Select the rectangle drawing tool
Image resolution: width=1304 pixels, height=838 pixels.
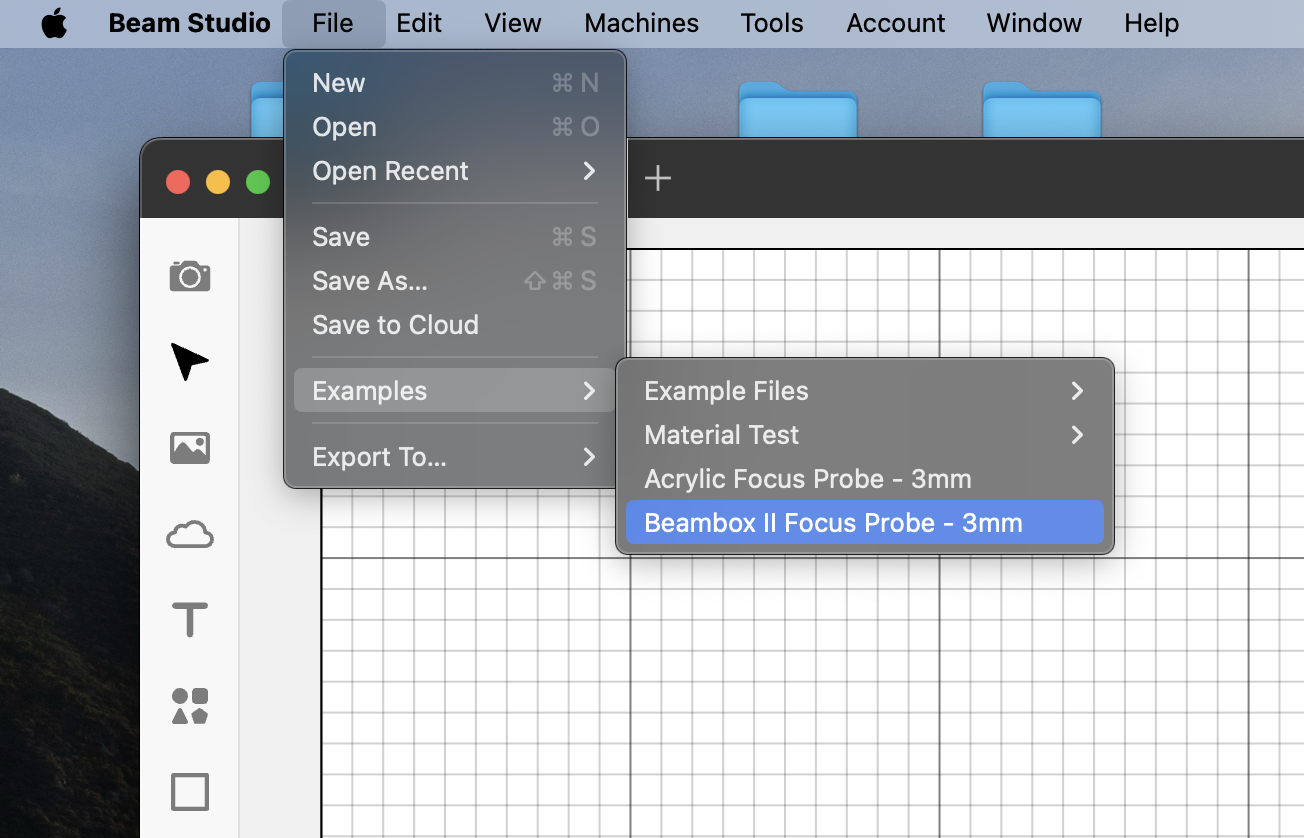pos(190,792)
